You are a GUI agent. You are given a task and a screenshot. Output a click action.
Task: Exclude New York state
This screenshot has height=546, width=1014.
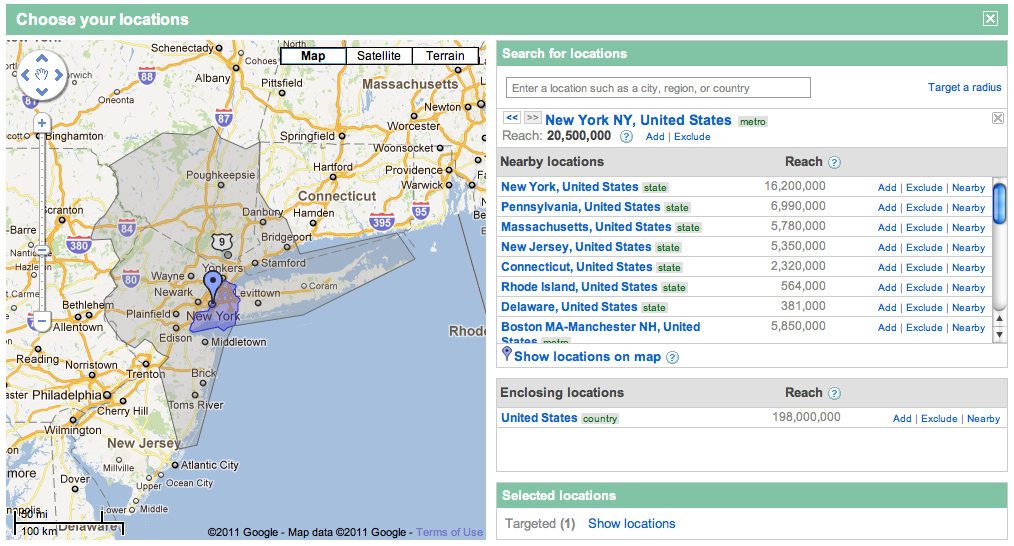point(924,188)
